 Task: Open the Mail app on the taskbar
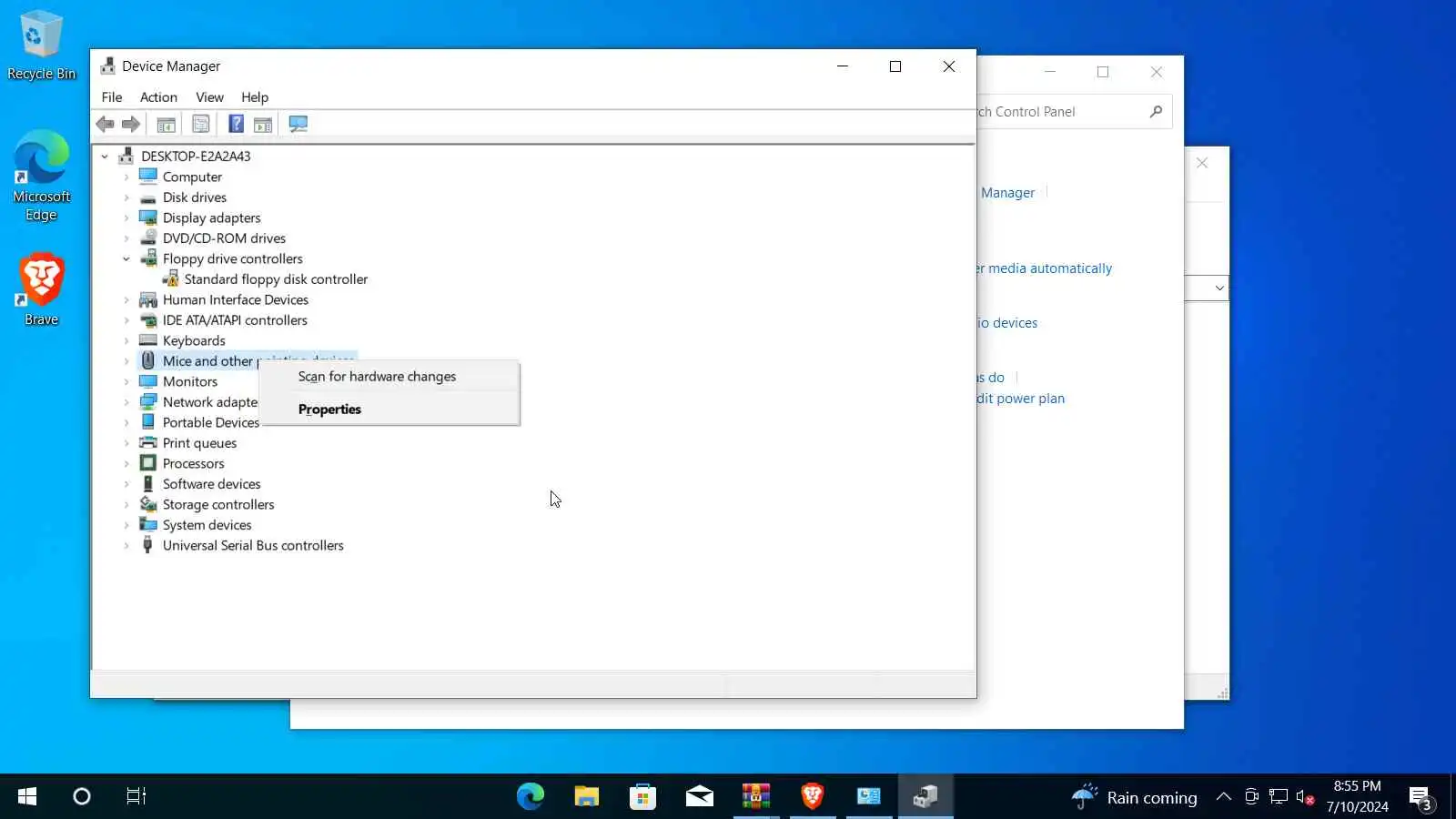pos(700,796)
